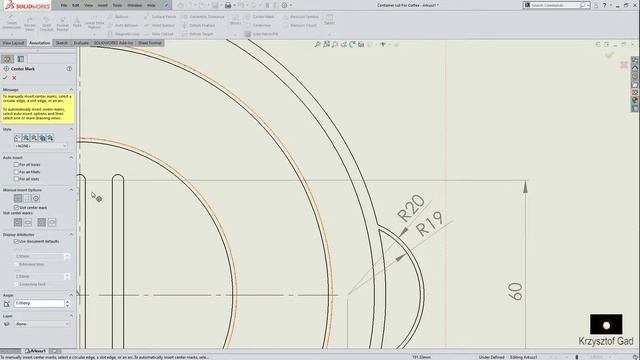This screenshot has width=640, height=360.
Task: Run the Spell Checker tool
Action: point(46,24)
